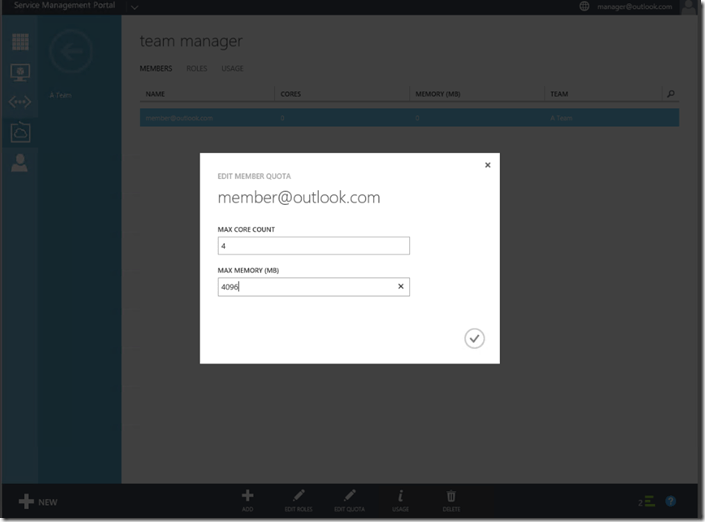Close the Edit Member Quota dialog
The height and width of the screenshot is (522, 705).
[x=488, y=165]
